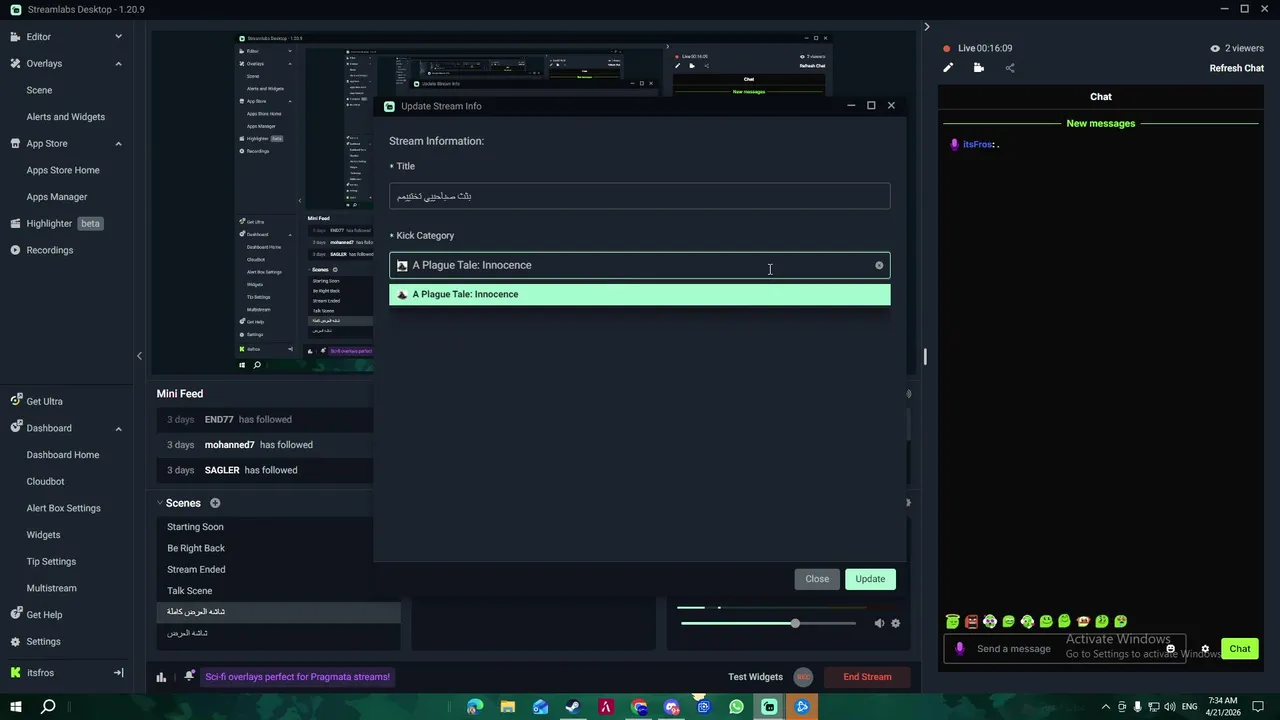Click the eye icon beside the viewer count
Viewport: 1280px width, 720px height.
tap(1215, 48)
